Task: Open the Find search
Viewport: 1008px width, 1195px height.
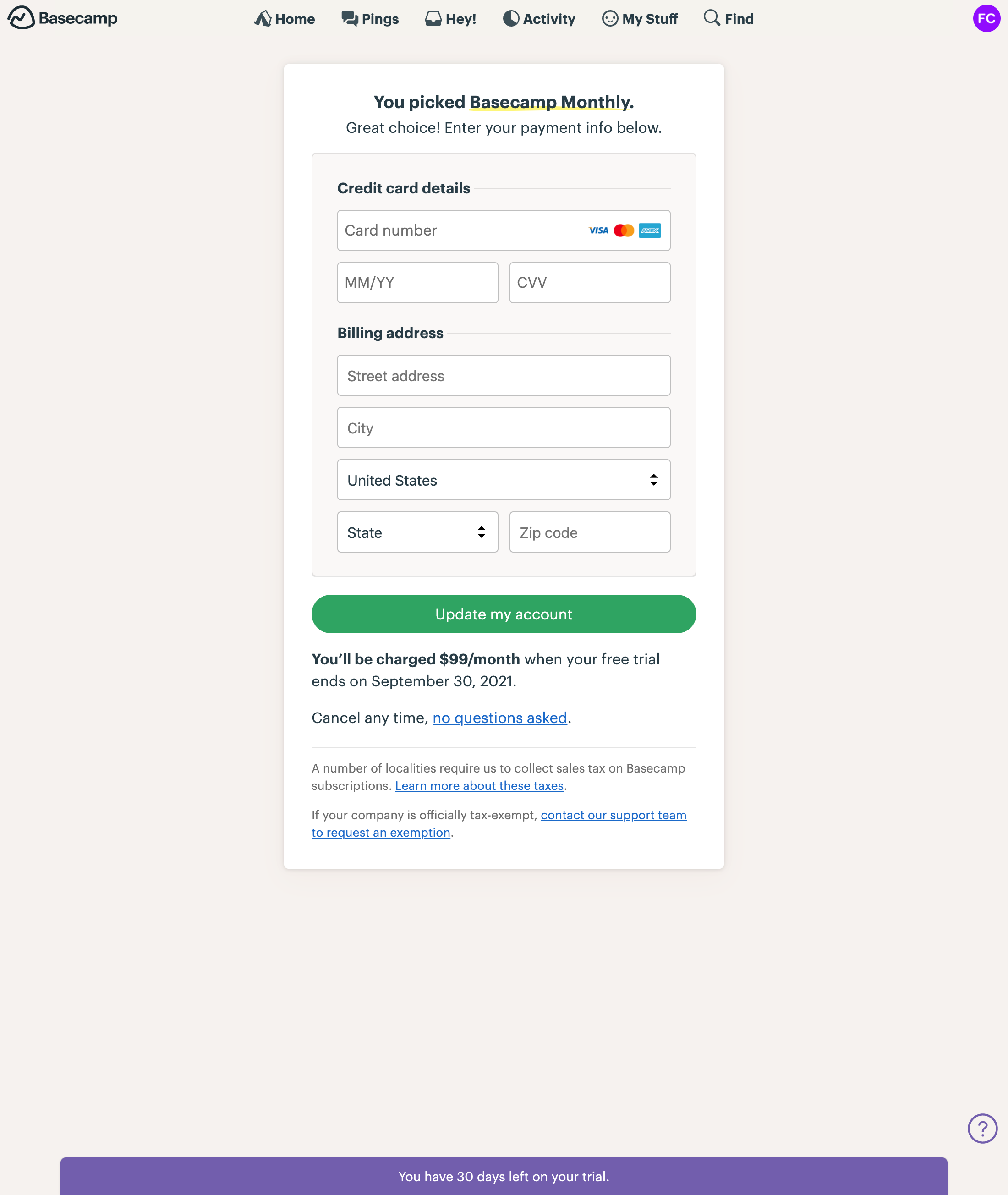Action: (729, 19)
